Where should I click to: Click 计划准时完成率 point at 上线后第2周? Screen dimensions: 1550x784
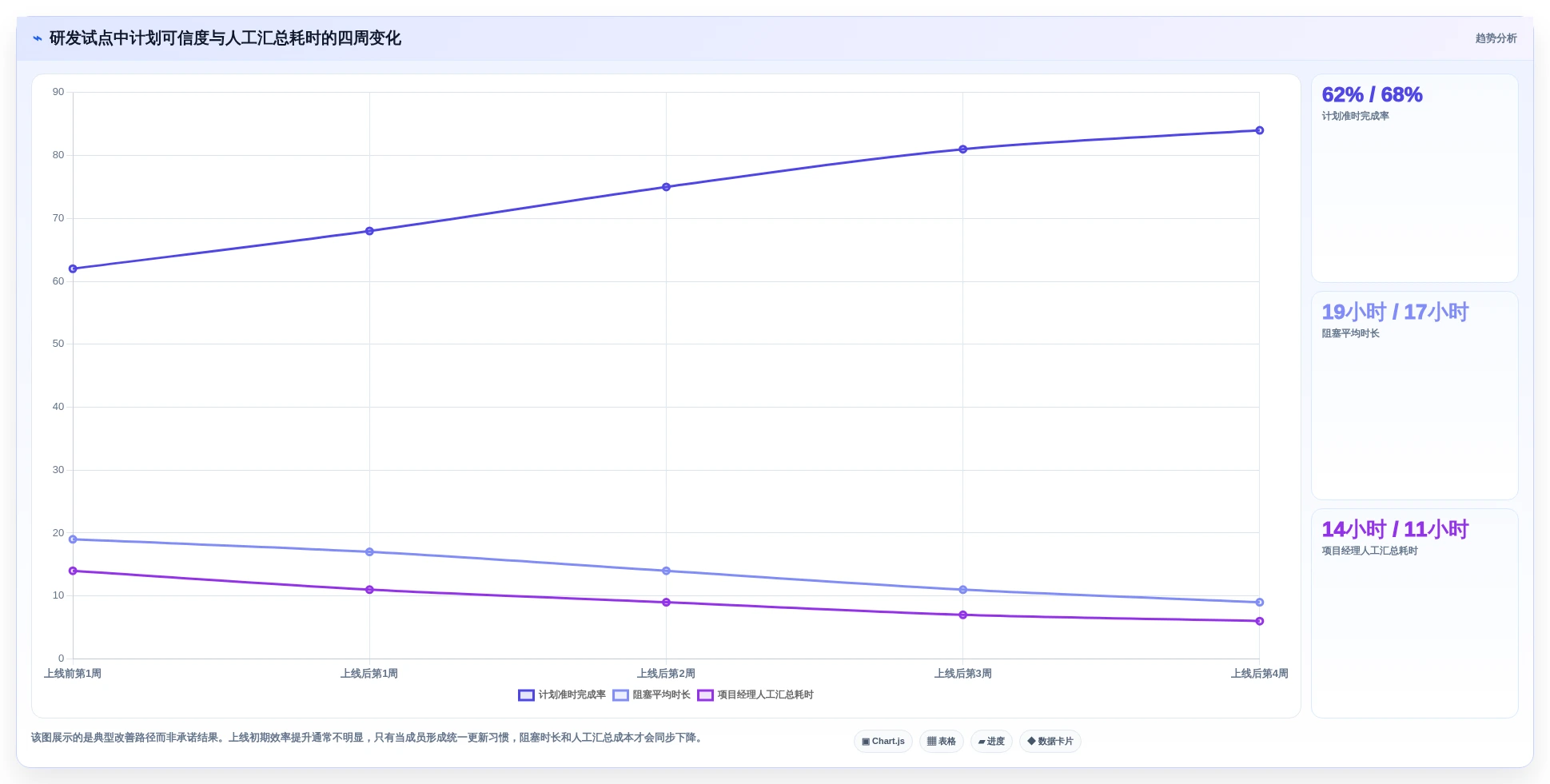[666, 187]
